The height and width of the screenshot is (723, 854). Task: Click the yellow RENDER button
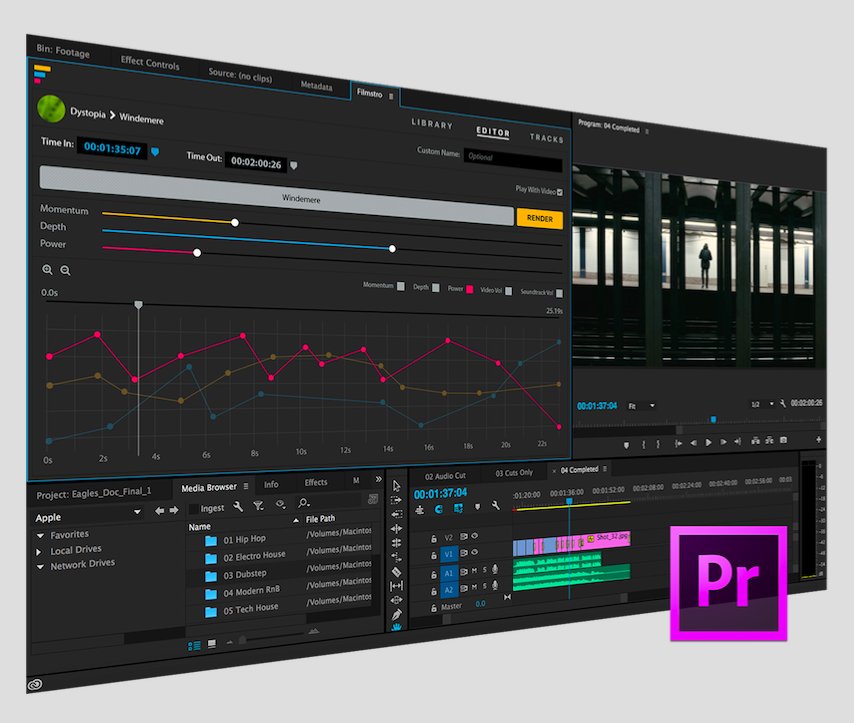[x=540, y=218]
